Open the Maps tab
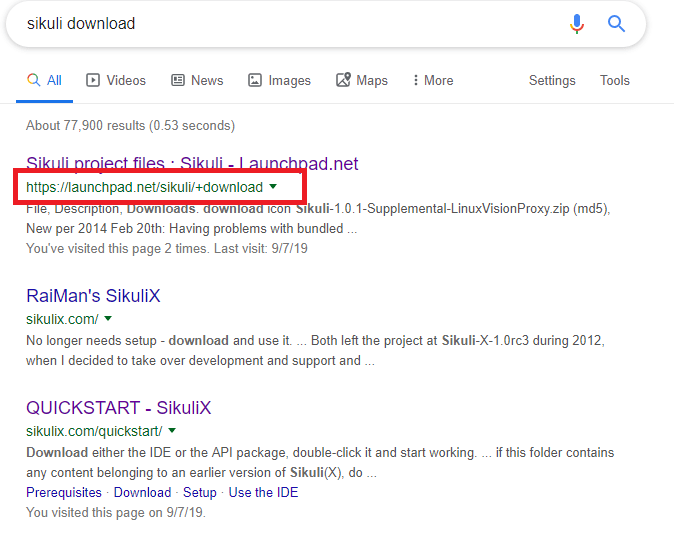674x544 pixels. (362, 80)
